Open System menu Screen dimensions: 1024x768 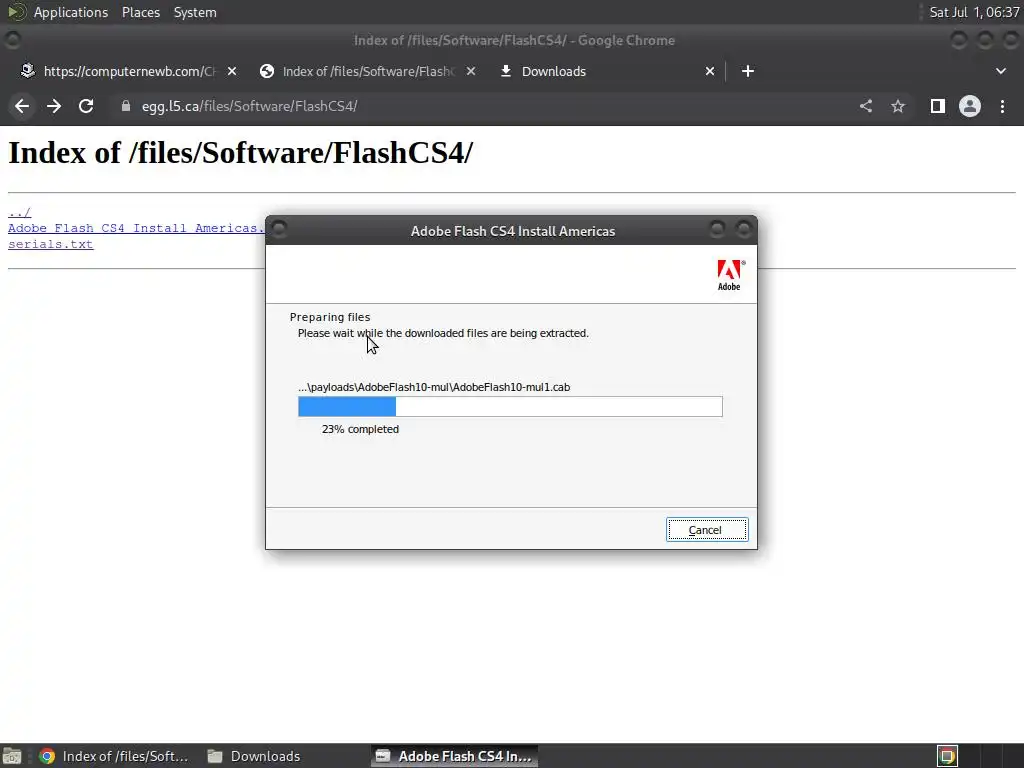[195, 12]
